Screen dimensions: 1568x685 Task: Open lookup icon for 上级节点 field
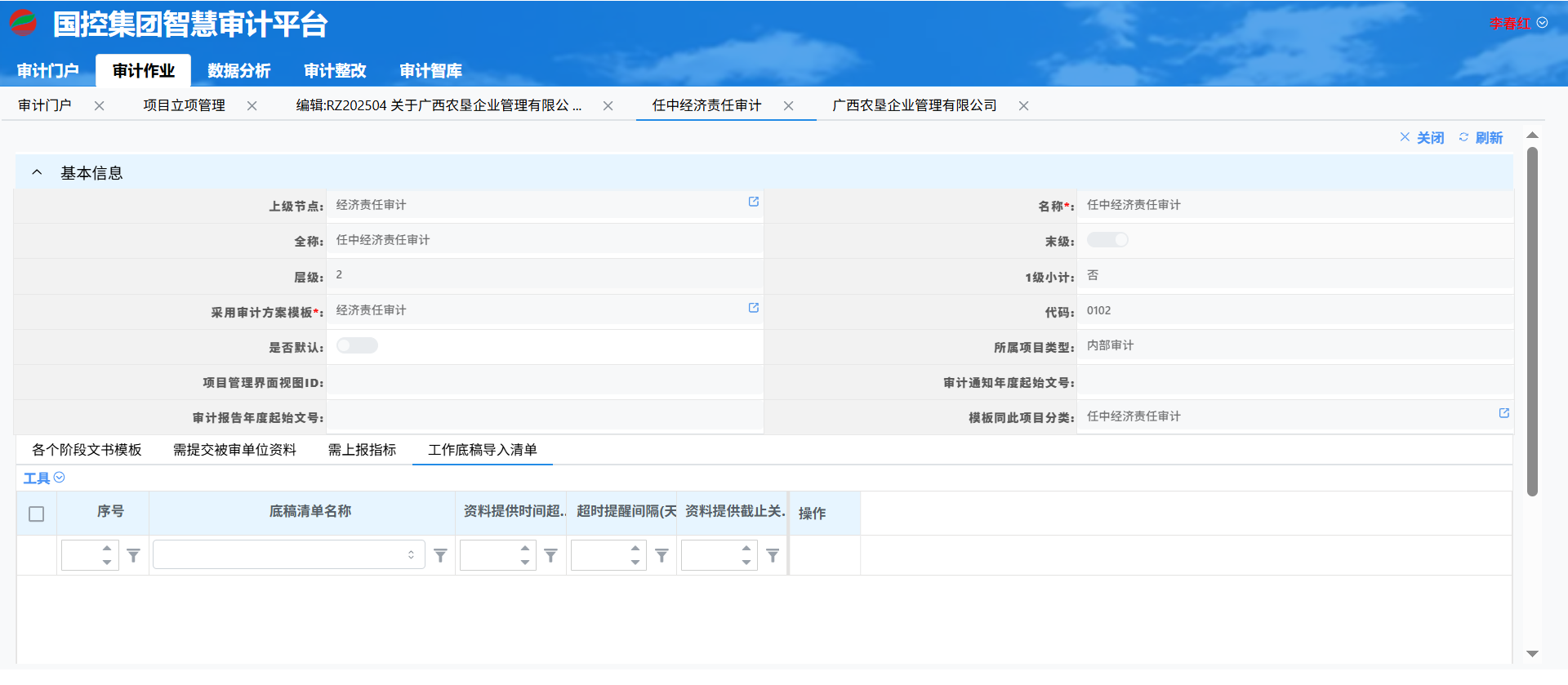(753, 202)
